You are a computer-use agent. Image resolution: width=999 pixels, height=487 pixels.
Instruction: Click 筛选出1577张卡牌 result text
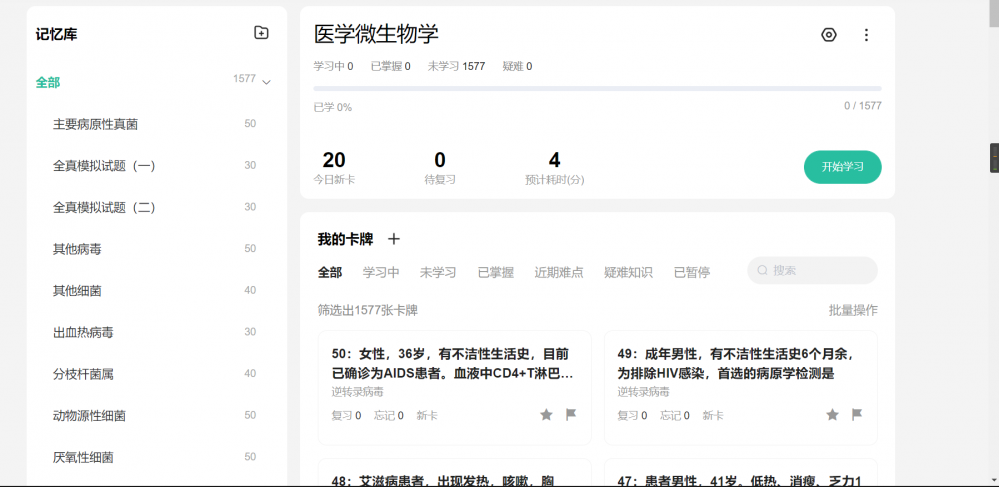pos(368,310)
